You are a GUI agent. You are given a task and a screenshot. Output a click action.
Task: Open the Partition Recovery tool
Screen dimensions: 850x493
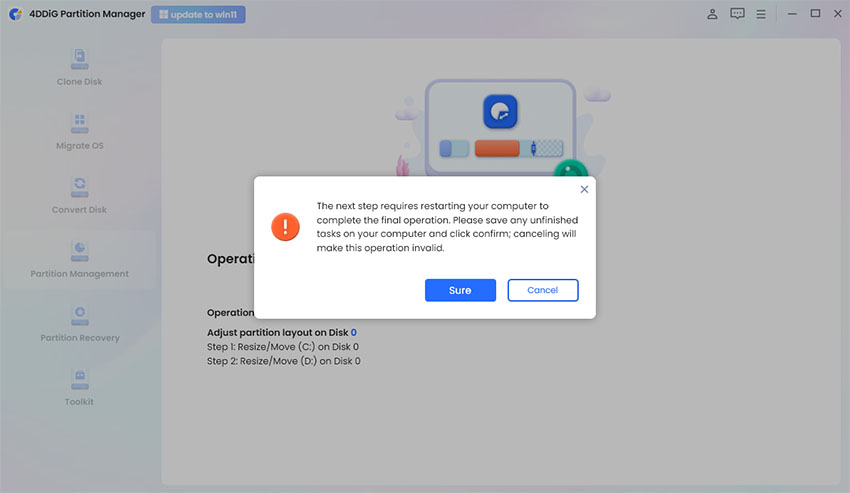(80, 316)
